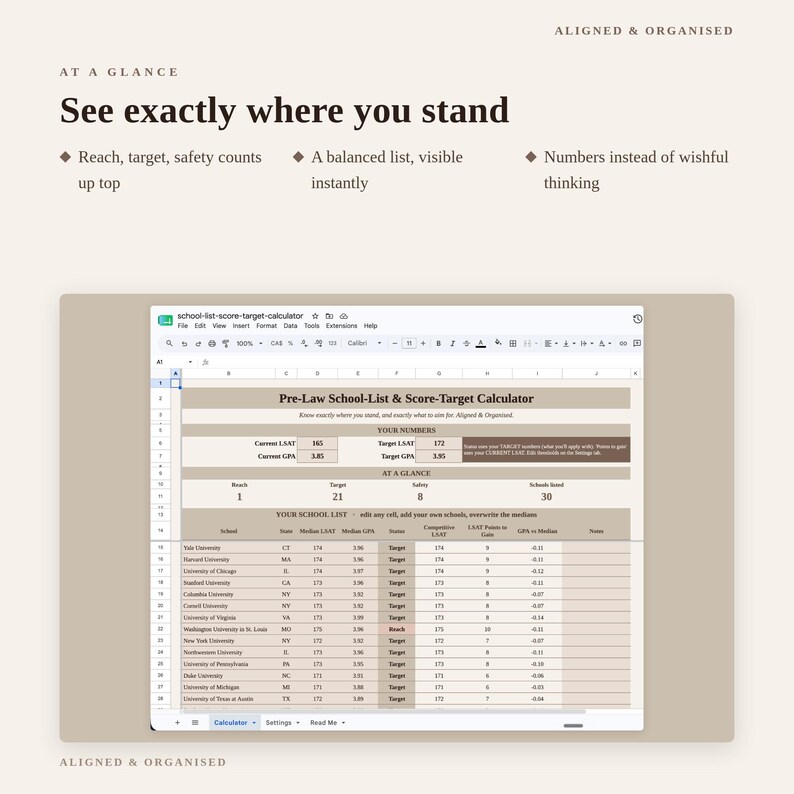Image resolution: width=794 pixels, height=794 pixels.
Task: Open the Name box dropdown arrow
Action: click(x=190, y=362)
